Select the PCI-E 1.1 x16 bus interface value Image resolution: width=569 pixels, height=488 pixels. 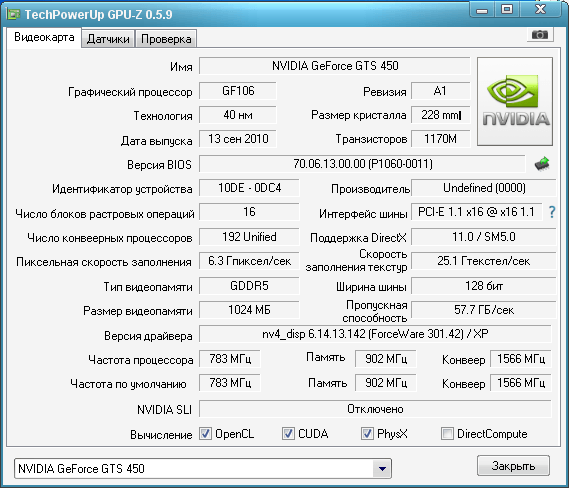tap(476, 212)
